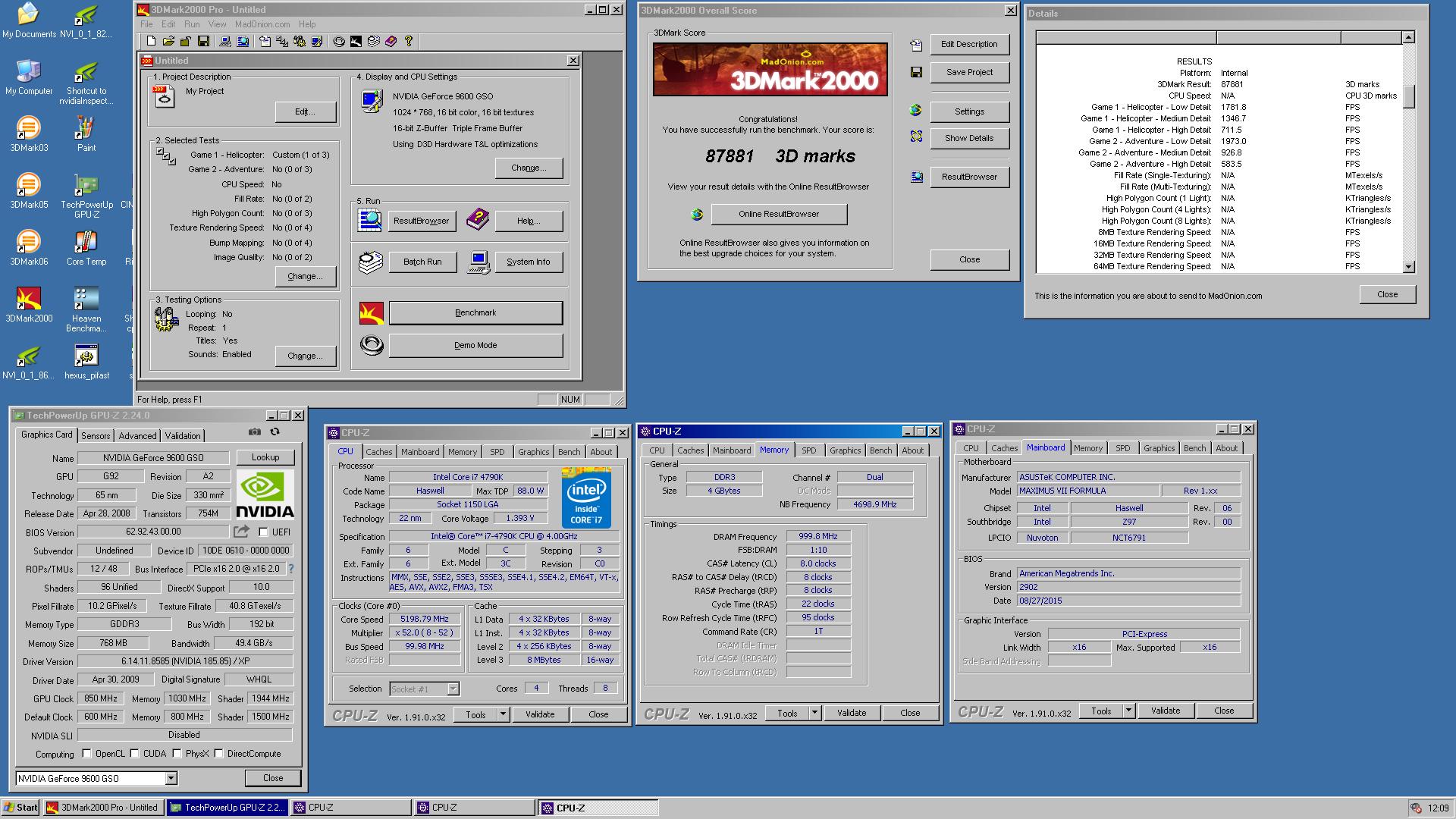The width and height of the screenshot is (1456, 819).
Task: Open Tools dropdown arrow in CPU-Z CPU window
Action: 502,714
